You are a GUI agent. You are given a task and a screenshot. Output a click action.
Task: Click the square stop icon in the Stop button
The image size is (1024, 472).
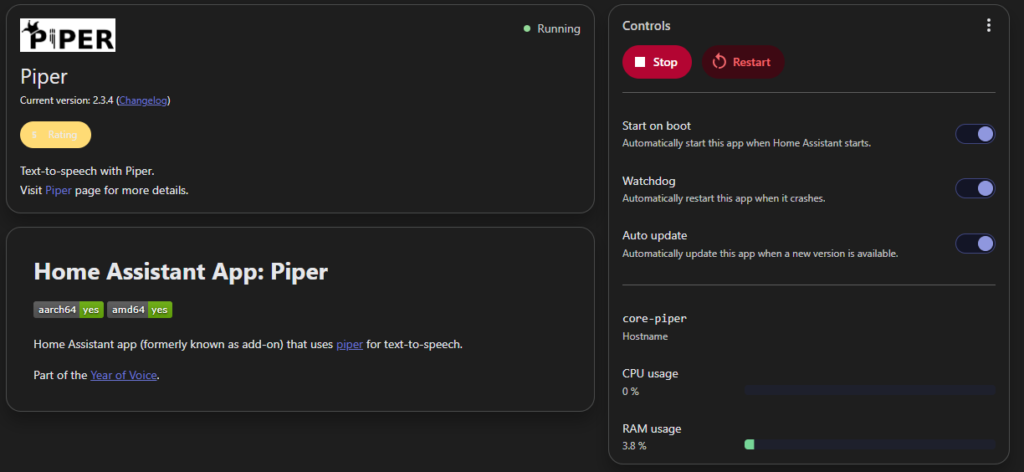click(x=640, y=62)
